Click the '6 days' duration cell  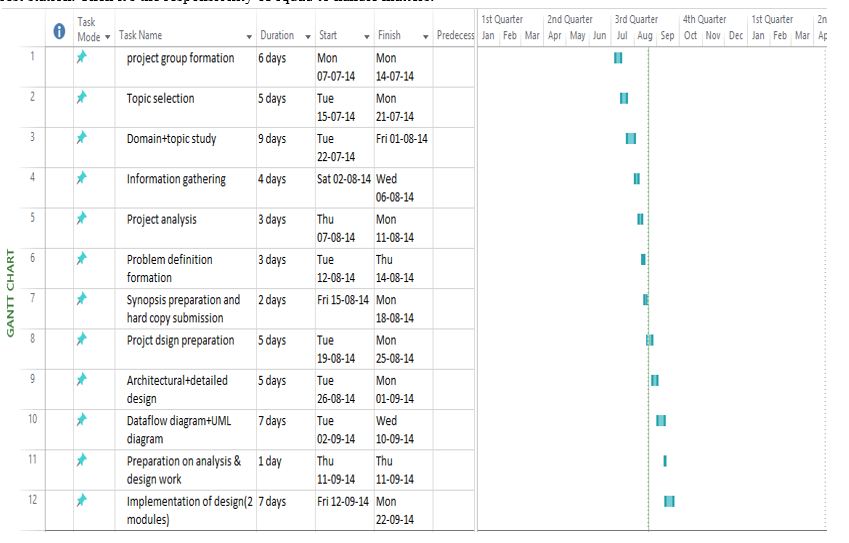(x=272, y=58)
